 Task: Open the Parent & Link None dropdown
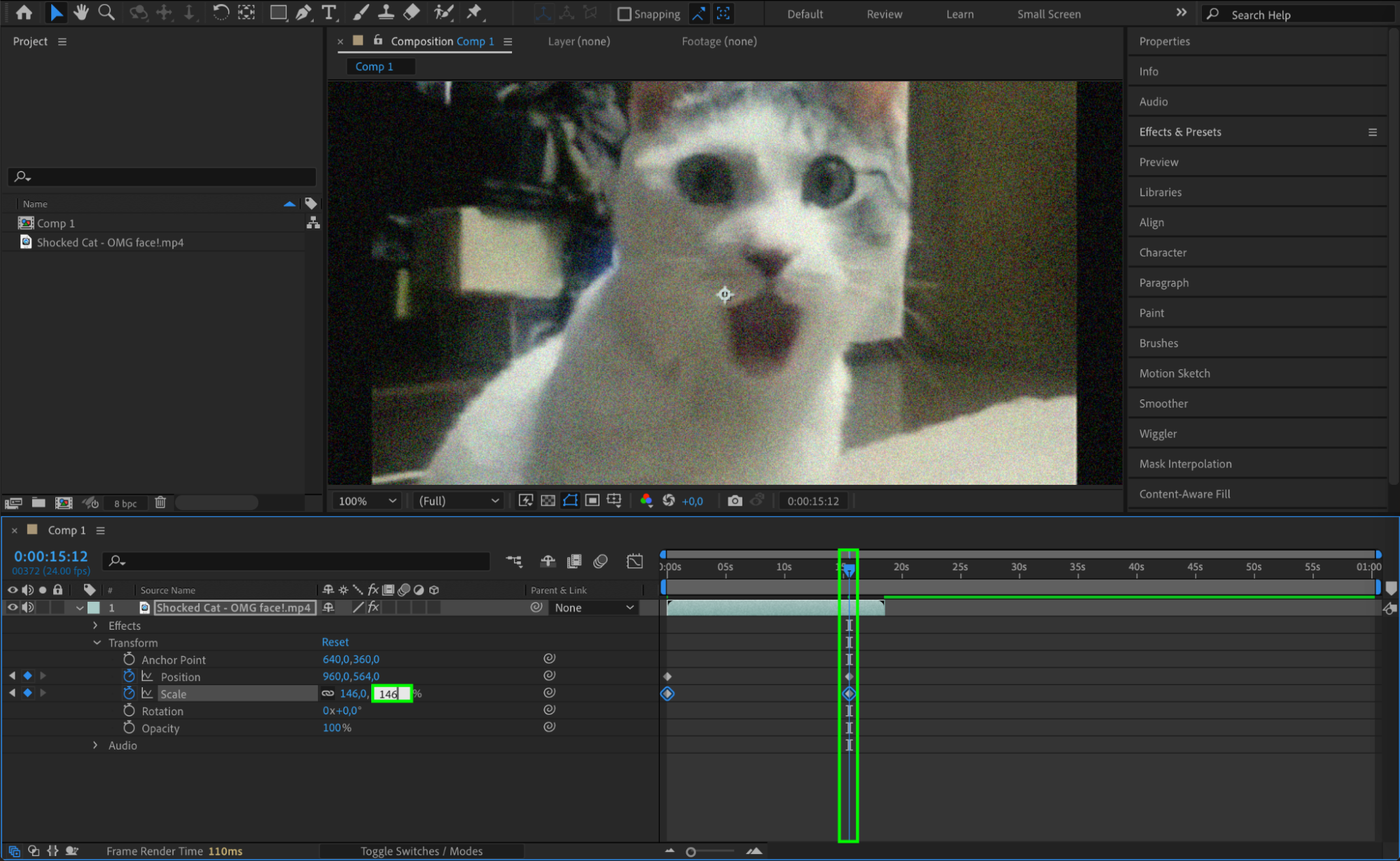[x=594, y=607]
